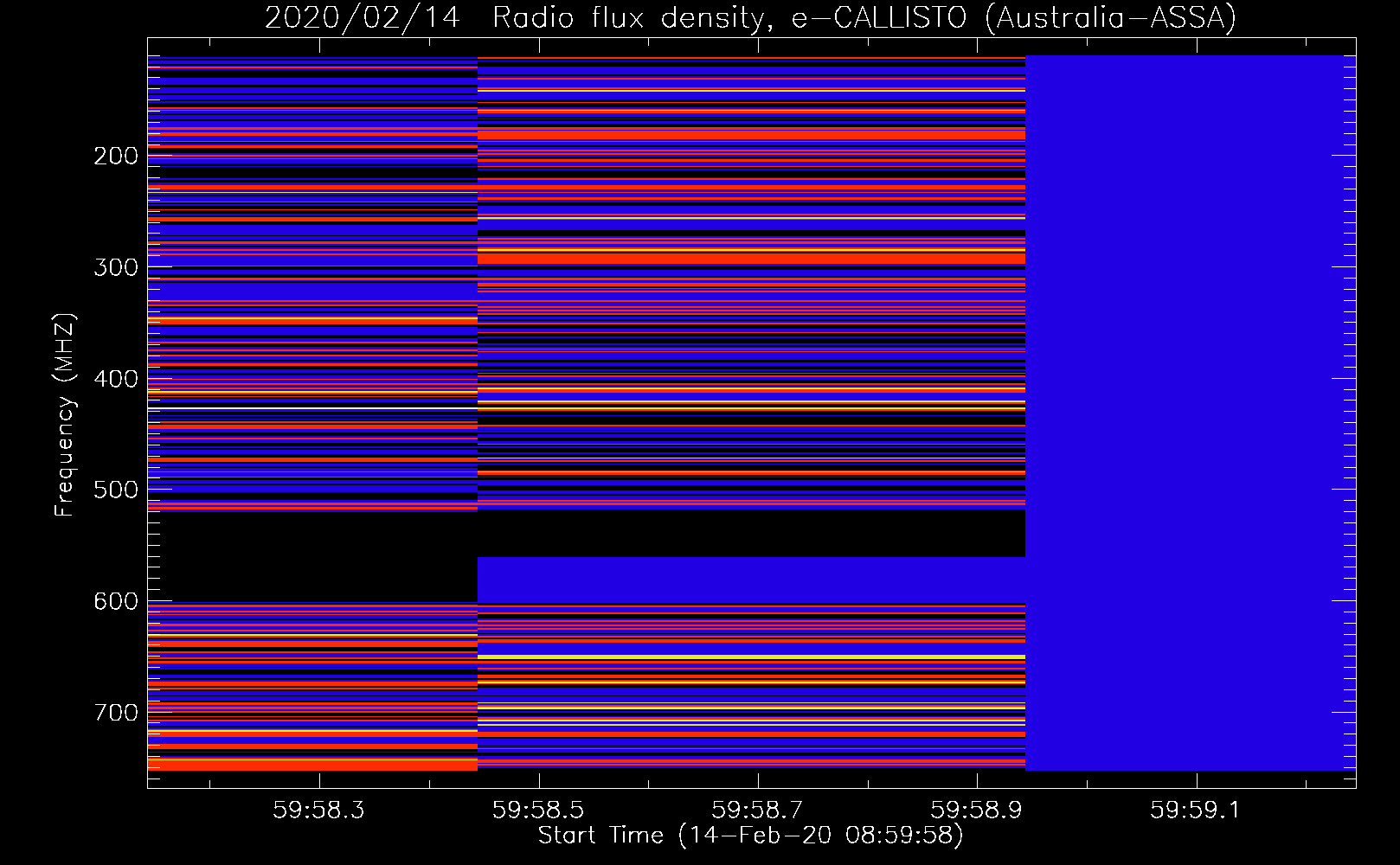Screen dimensions: 1400x865
Task: Click the 59:58.5 time tick label
Action: (x=538, y=811)
